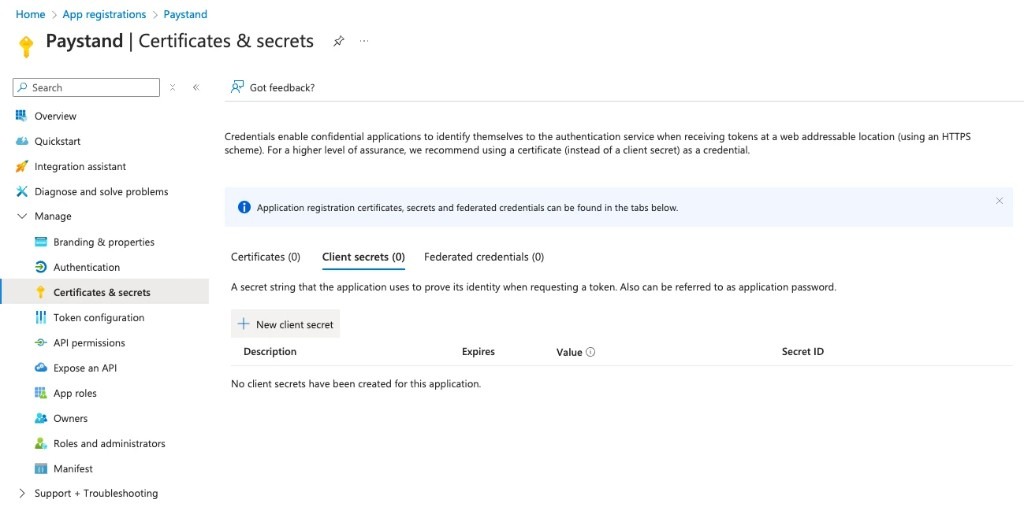This screenshot has height=518, width=1024.
Task: Collapse the sidebar with double chevron
Action: pyautogui.click(x=196, y=87)
